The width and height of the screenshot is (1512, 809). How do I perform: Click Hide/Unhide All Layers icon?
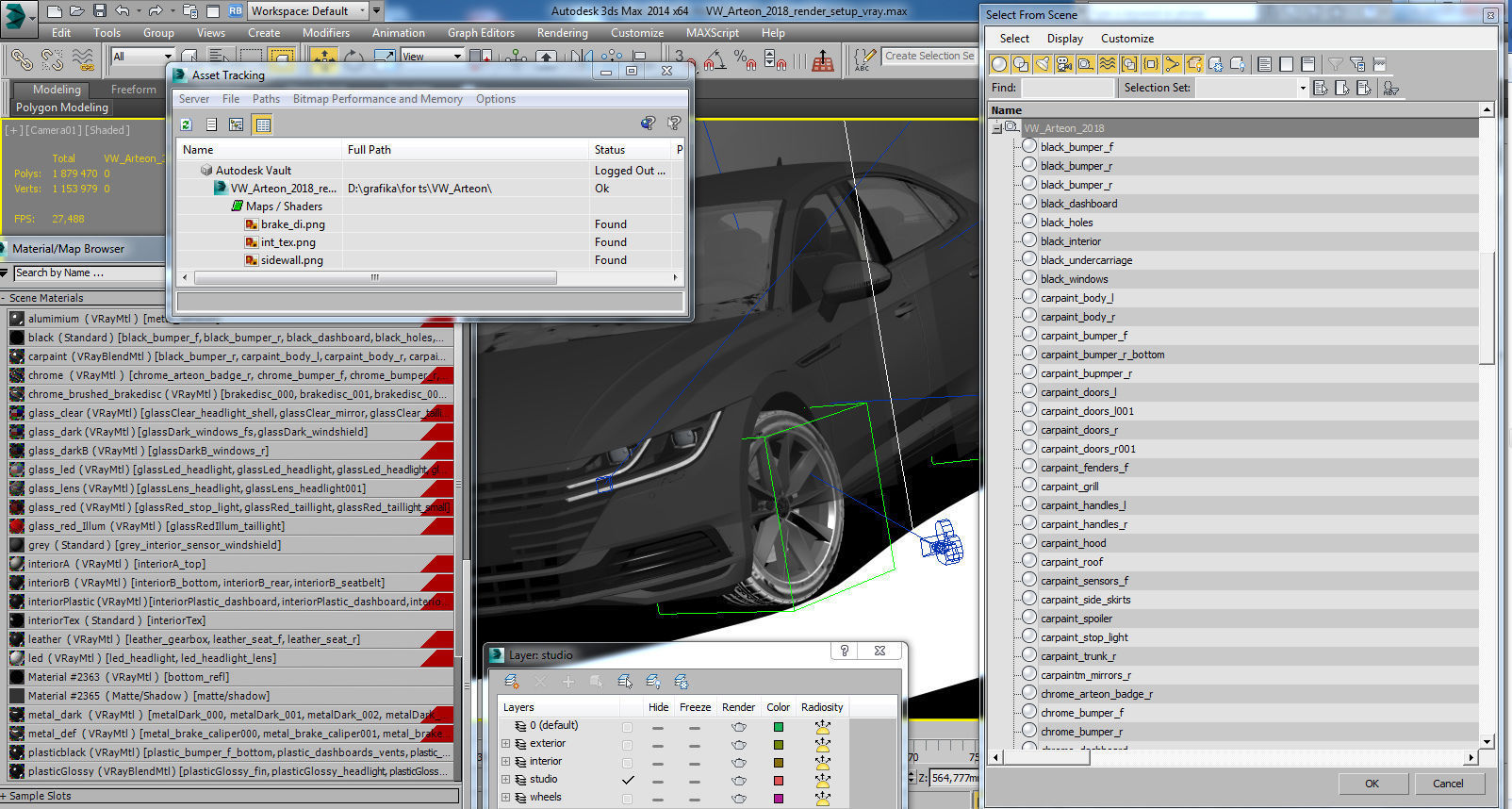click(x=653, y=681)
